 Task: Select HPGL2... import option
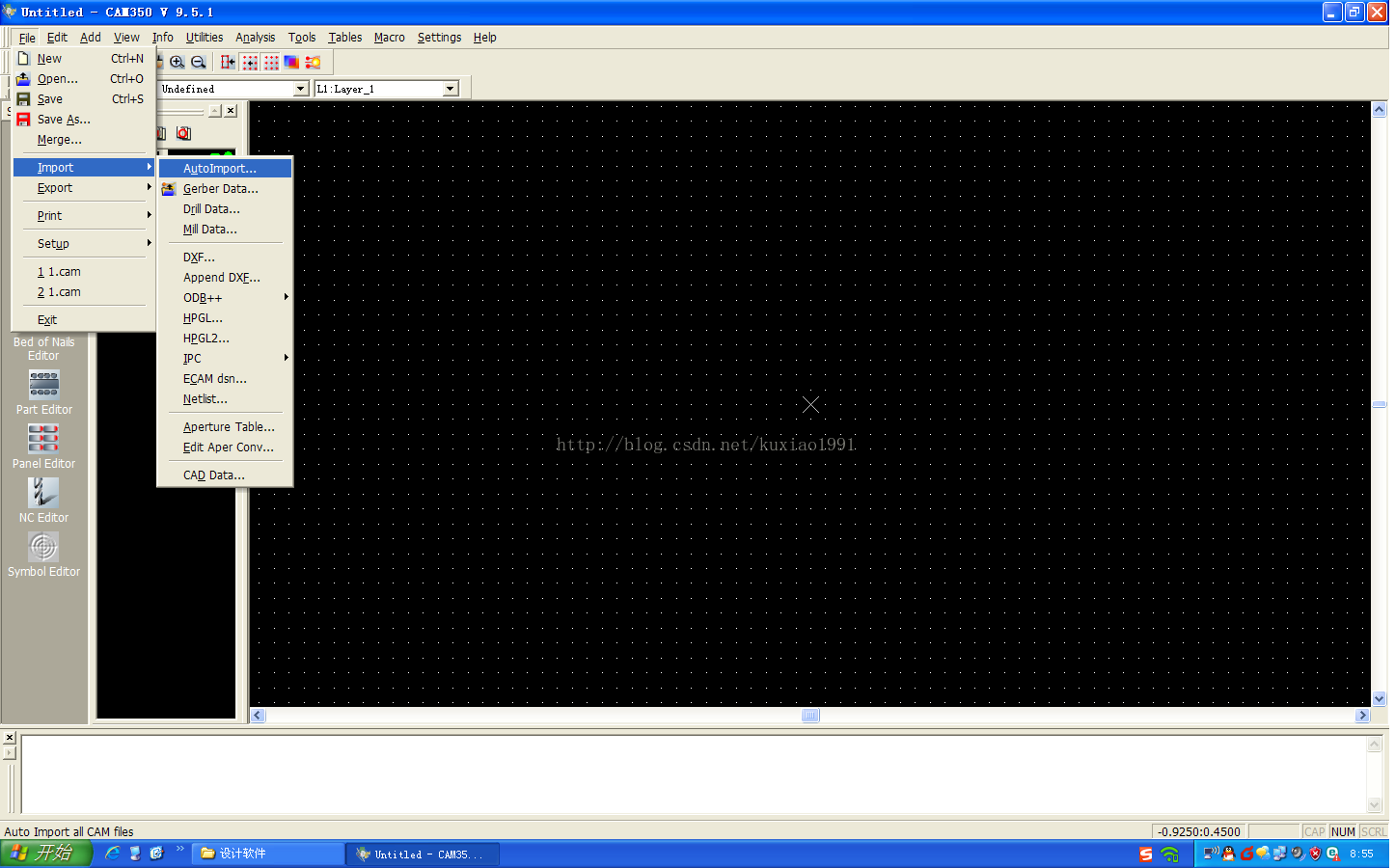225,339
